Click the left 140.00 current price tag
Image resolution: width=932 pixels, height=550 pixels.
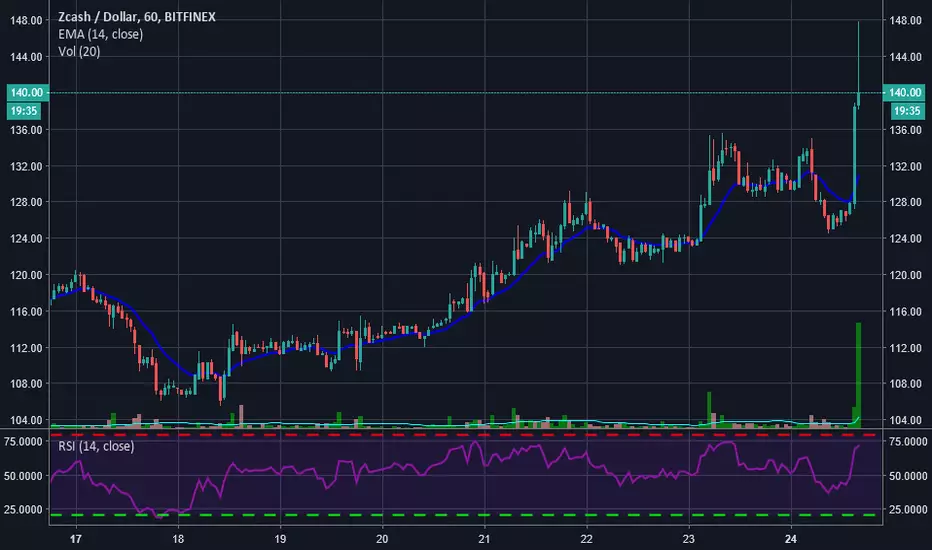pos(27,92)
